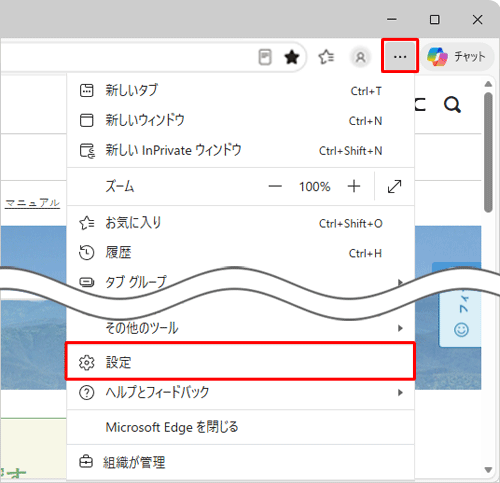
Task: Open the Copilot チャット button
Action: click(456, 56)
